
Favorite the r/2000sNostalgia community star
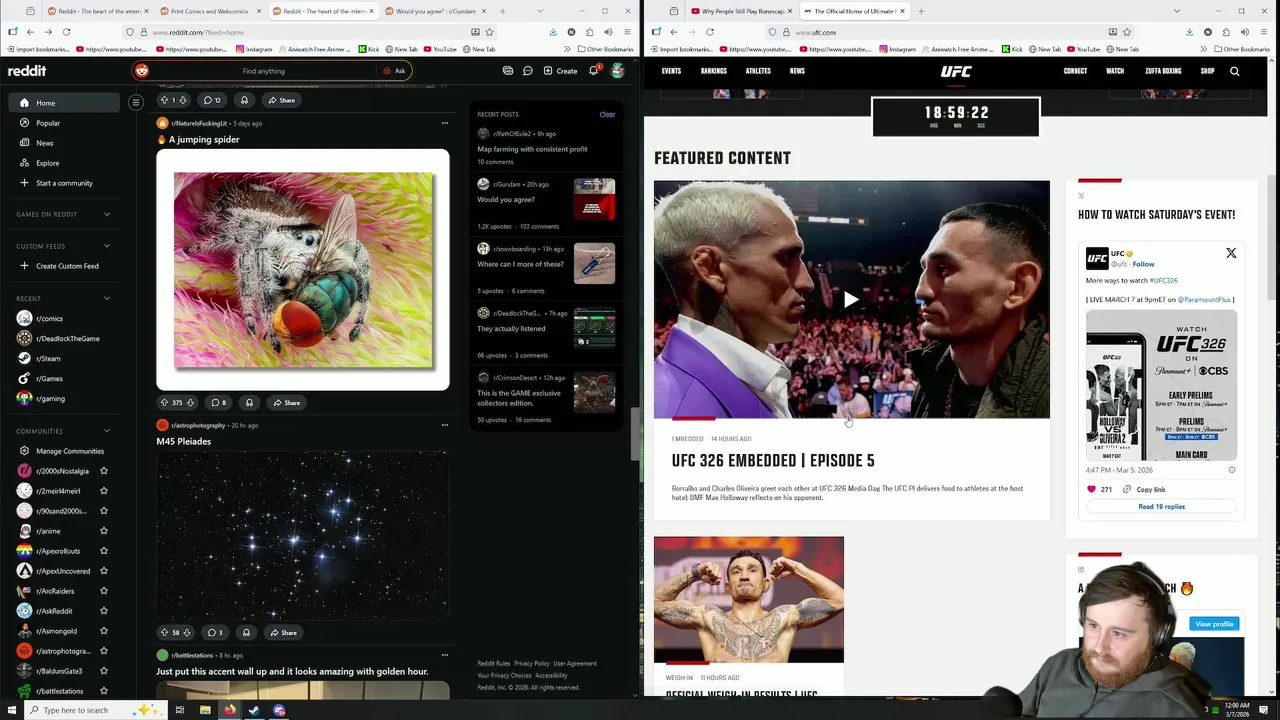(x=103, y=471)
